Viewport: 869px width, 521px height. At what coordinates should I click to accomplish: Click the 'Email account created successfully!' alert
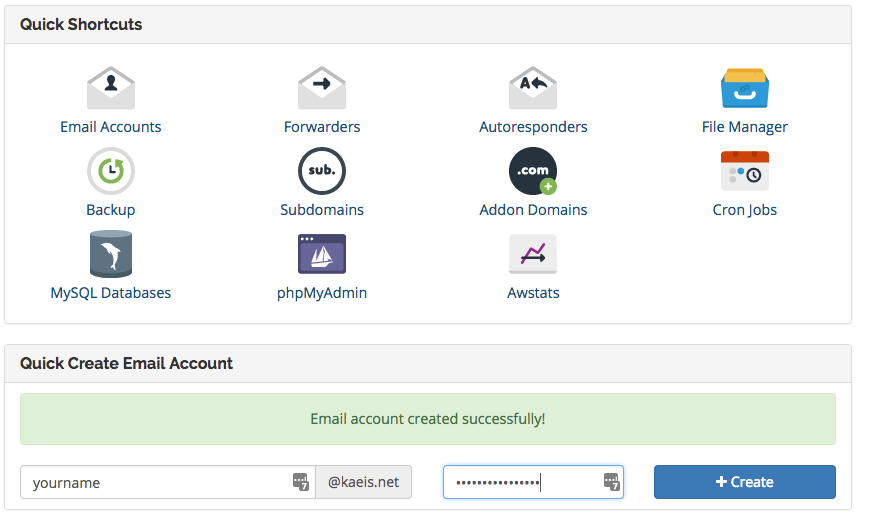pyautogui.click(x=428, y=419)
